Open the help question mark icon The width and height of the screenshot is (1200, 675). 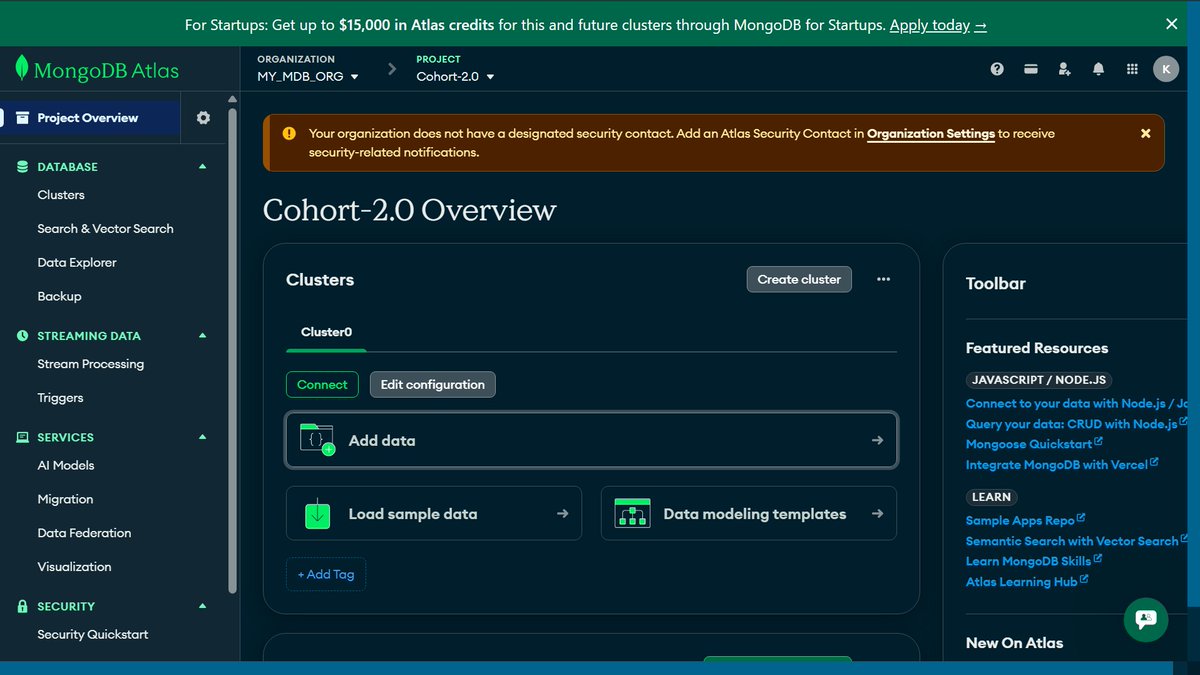[x=997, y=69]
